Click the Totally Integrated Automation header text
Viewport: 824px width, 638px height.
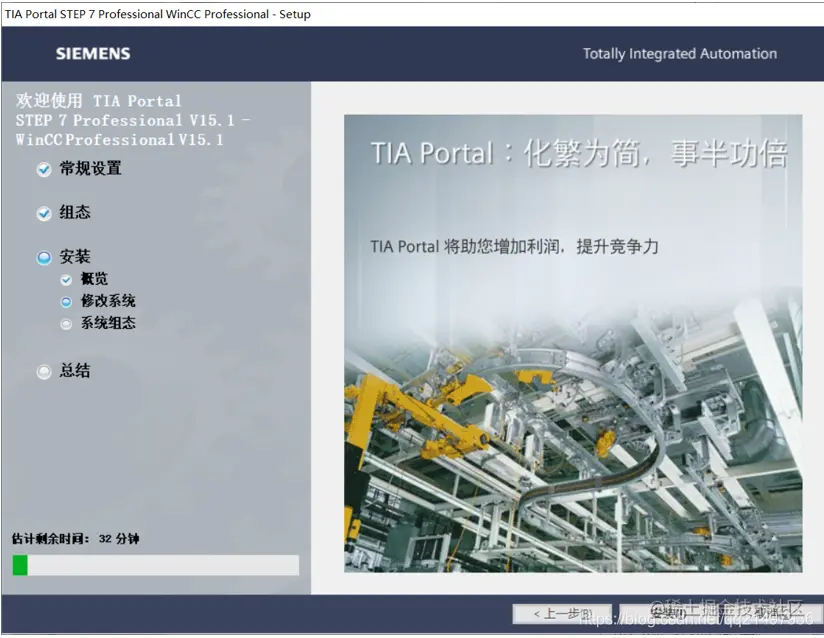pyautogui.click(x=679, y=54)
